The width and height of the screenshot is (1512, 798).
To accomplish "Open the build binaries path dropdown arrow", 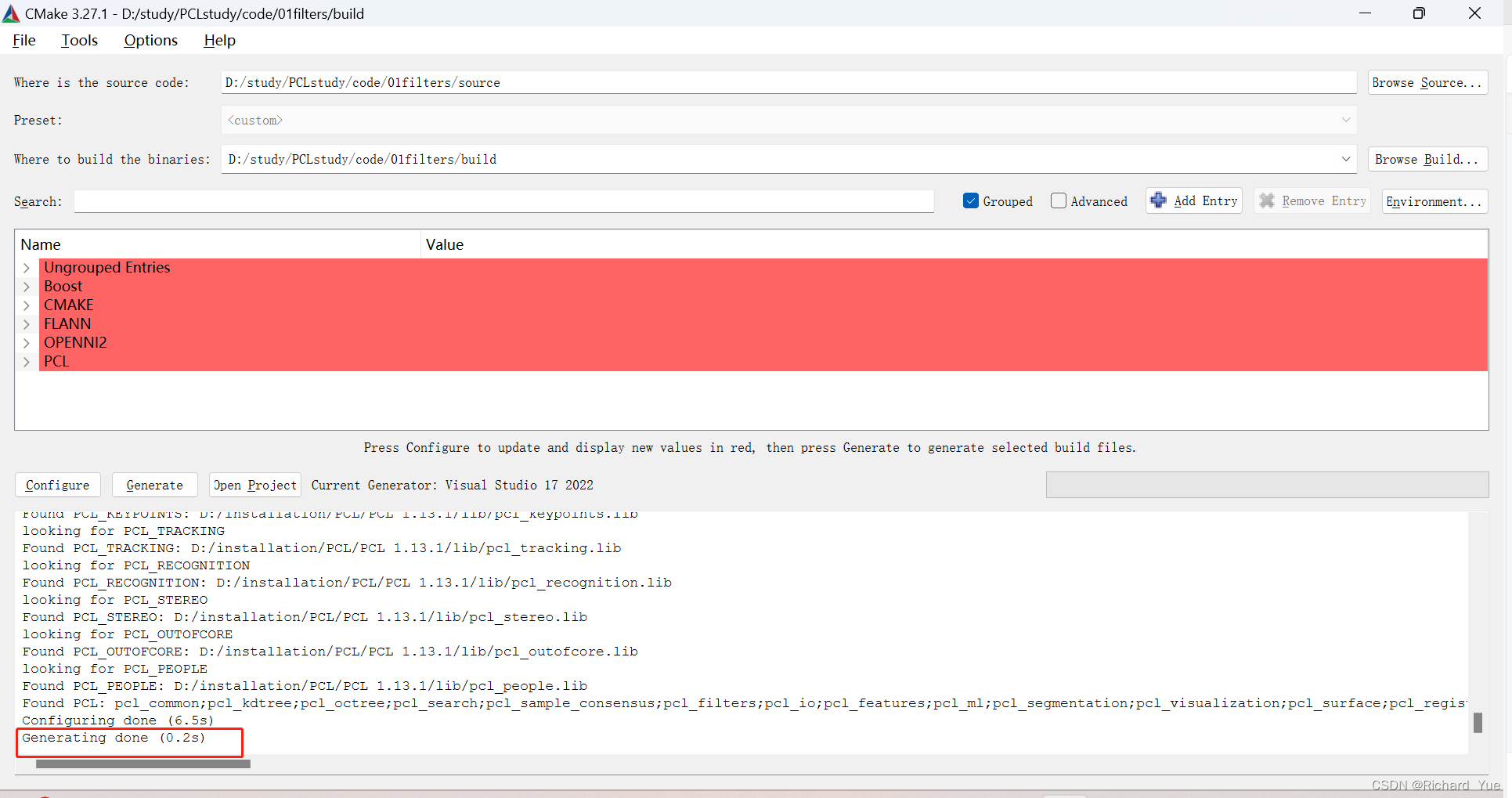I will [x=1345, y=159].
